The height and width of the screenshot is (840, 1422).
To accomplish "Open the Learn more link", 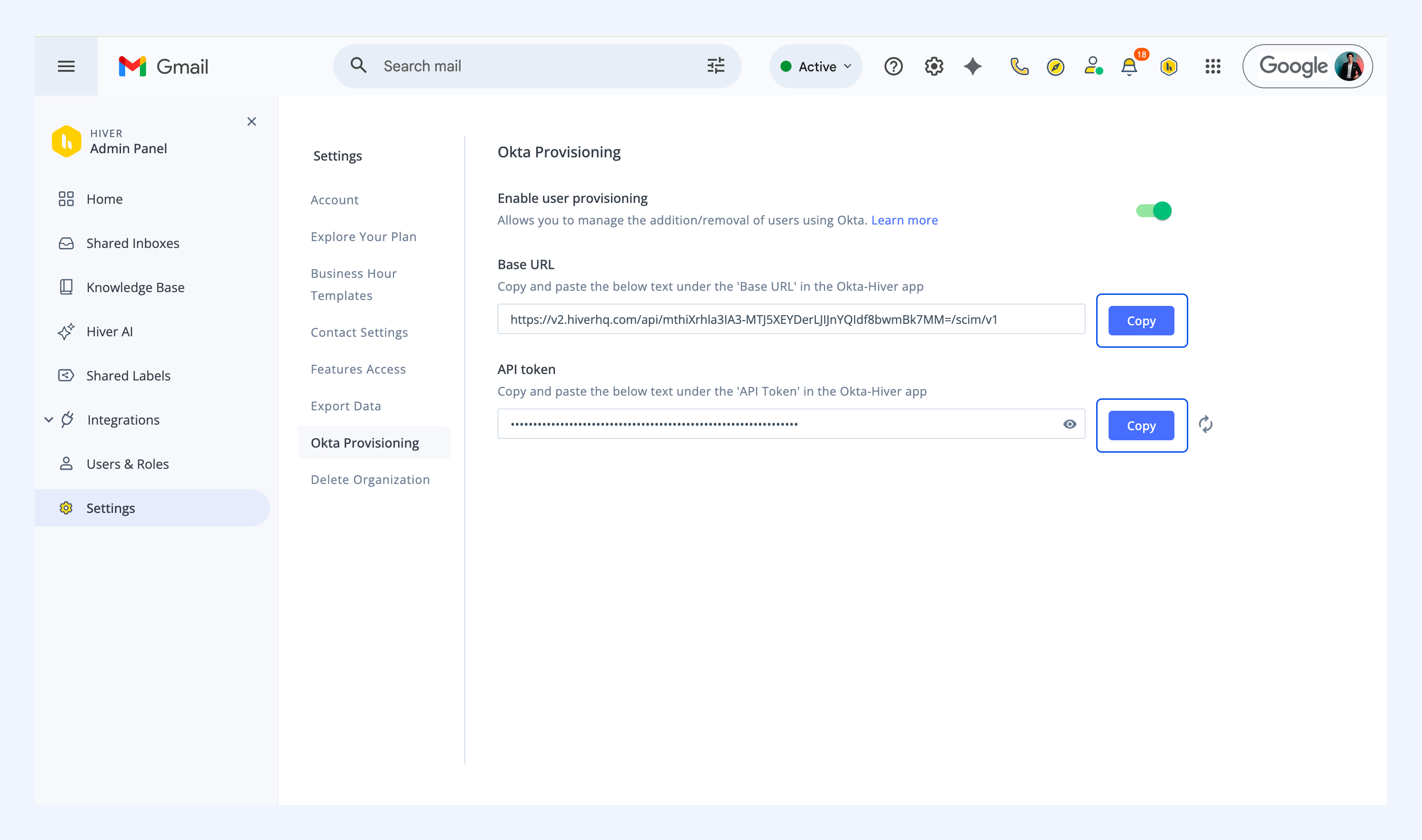I will [905, 220].
